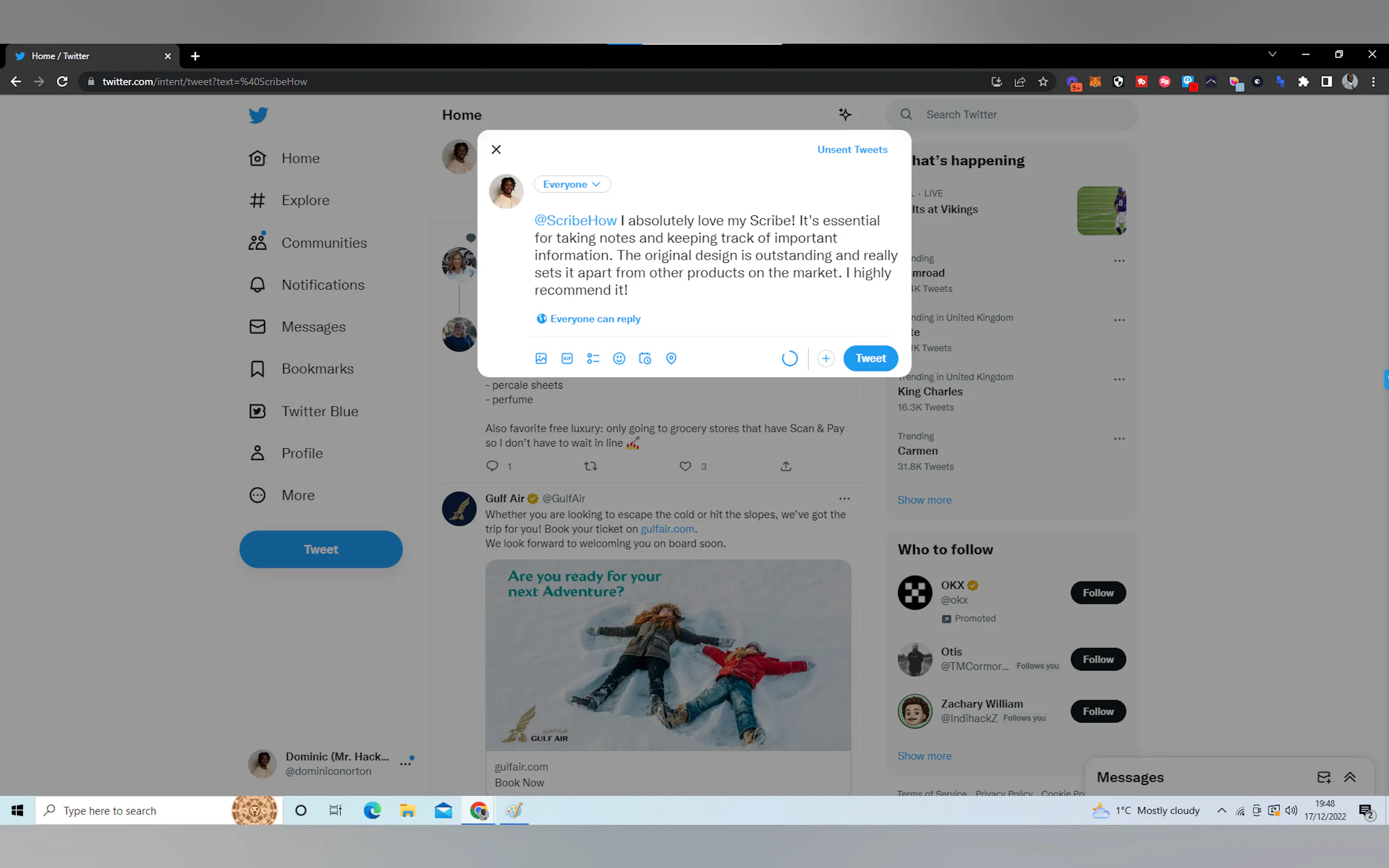Screen dimensions: 1389x868
Task: Close the tweet composer dialog
Action: coord(496,149)
